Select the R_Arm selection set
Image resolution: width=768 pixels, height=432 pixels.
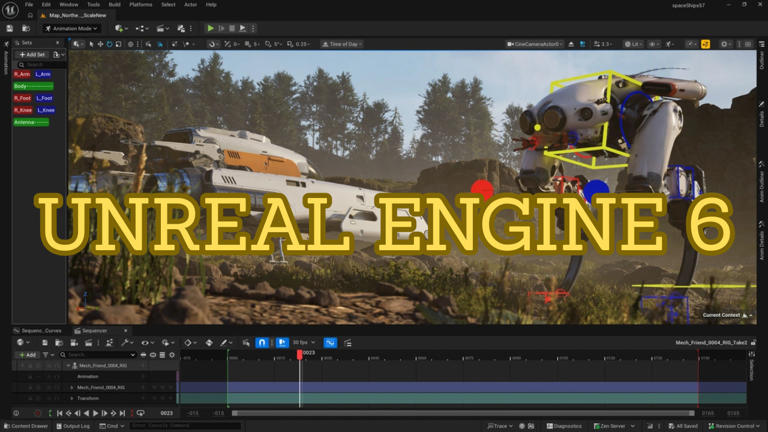(22, 74)
